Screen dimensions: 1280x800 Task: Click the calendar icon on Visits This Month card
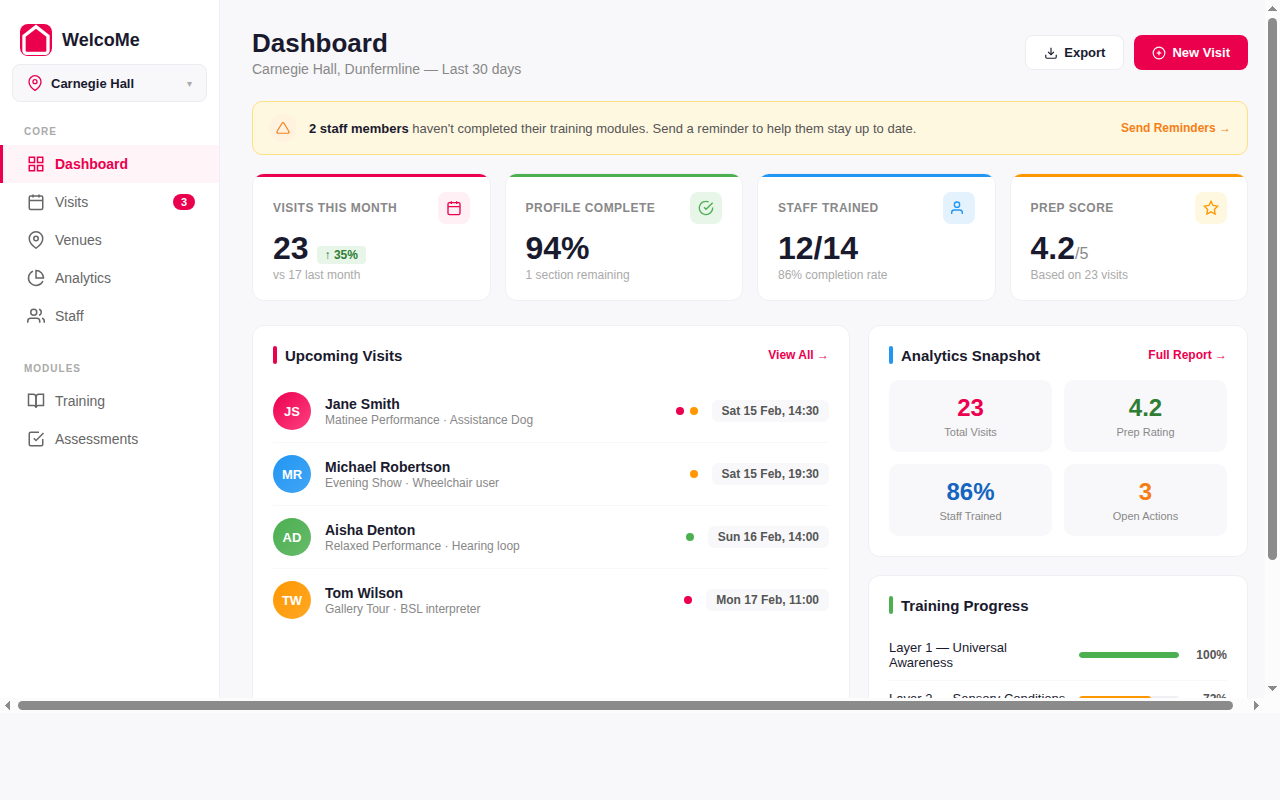[x=453, y=208]
